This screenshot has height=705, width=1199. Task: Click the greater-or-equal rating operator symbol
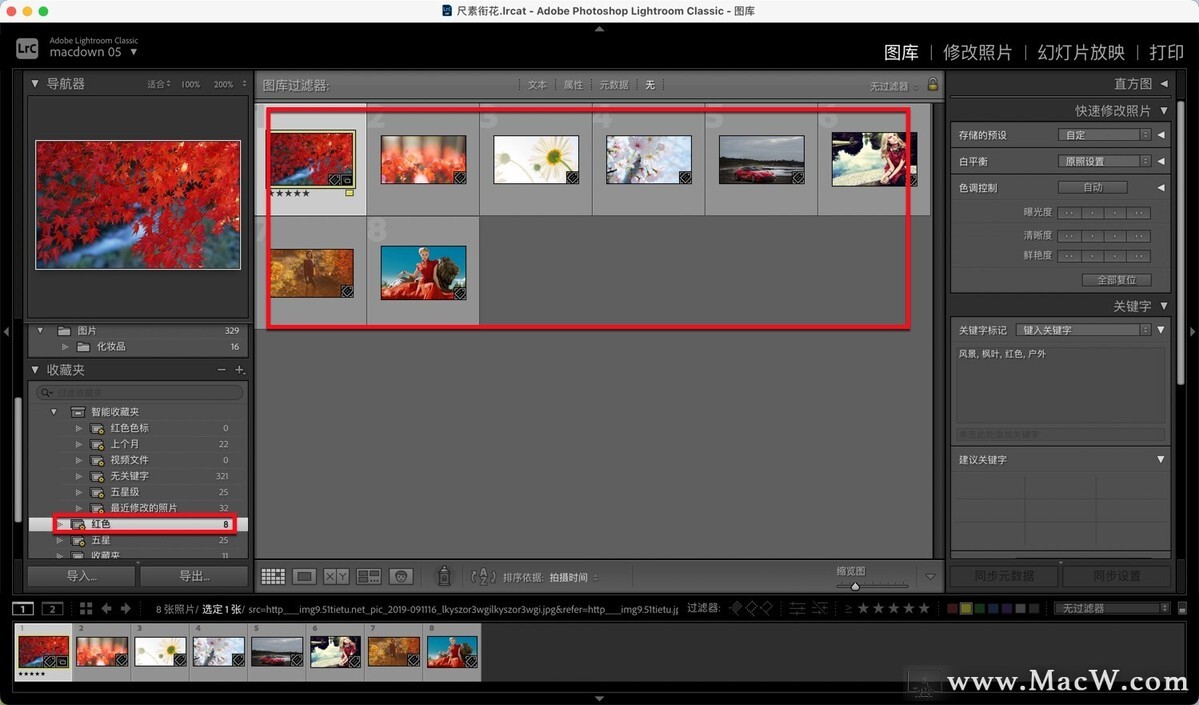click(848, 609)
